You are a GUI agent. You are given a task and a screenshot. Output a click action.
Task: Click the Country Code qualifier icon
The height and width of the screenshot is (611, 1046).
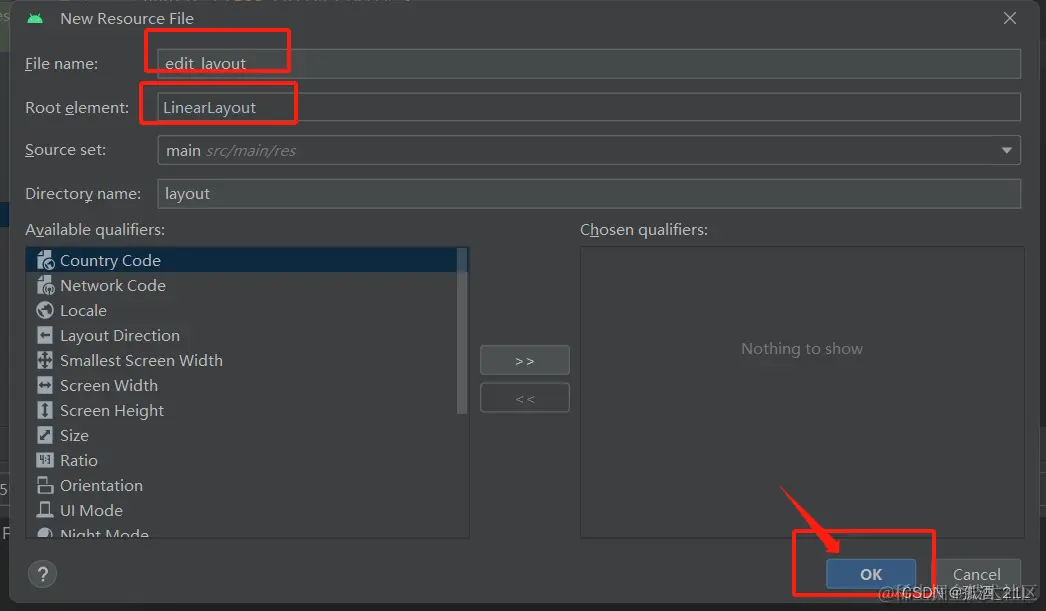point(45,260)
